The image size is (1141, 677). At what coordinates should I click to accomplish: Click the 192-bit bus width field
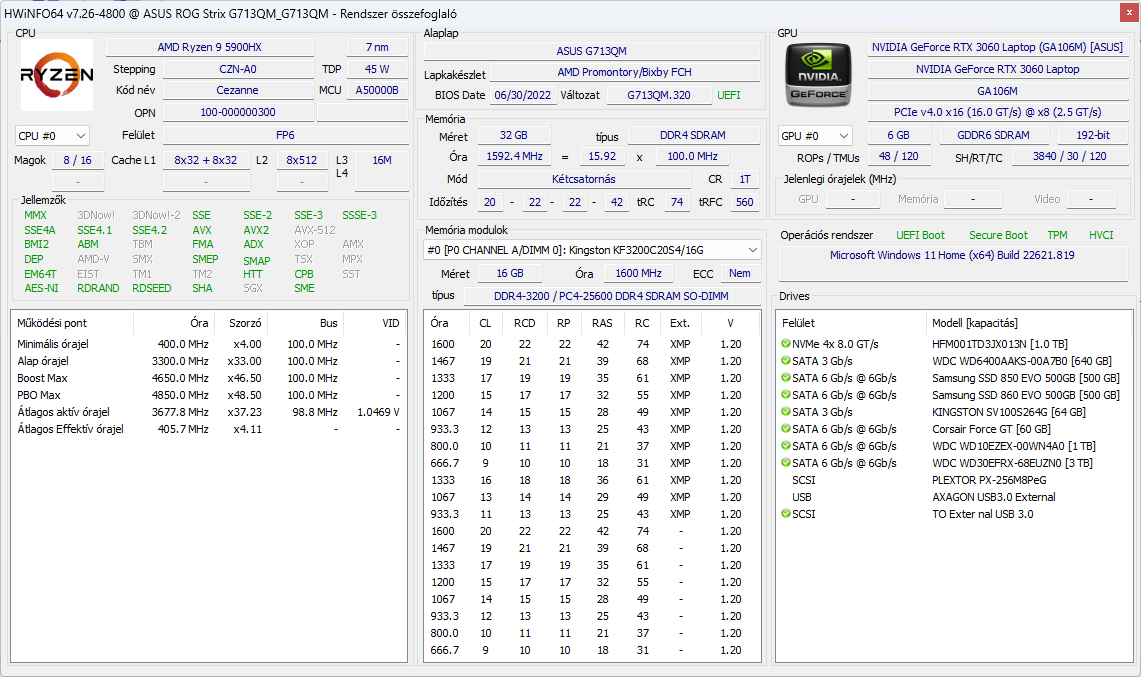(1092, 135)
